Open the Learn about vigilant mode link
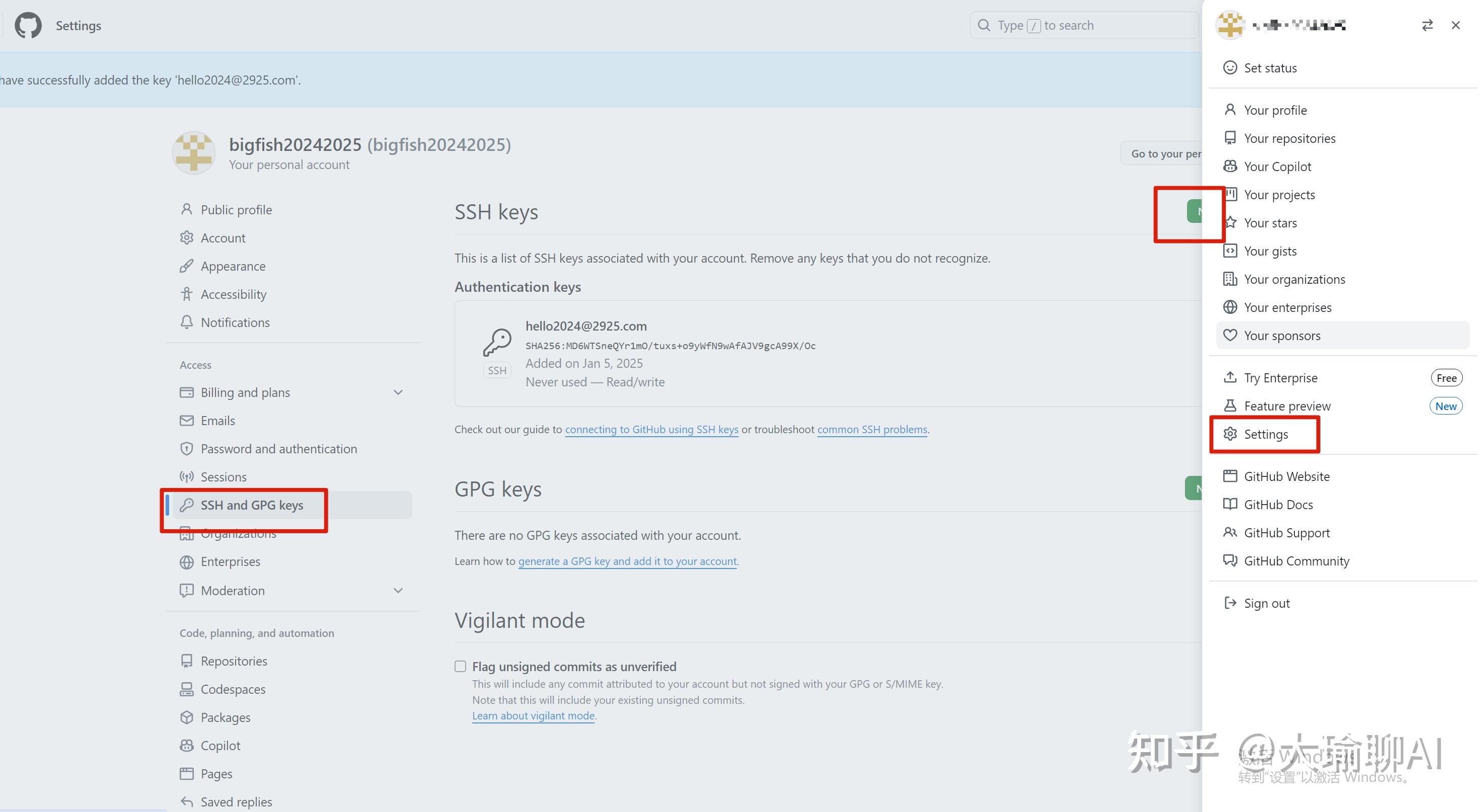Image resolution: width=1481 pixels, height=812 pixels. click(533, 715)
